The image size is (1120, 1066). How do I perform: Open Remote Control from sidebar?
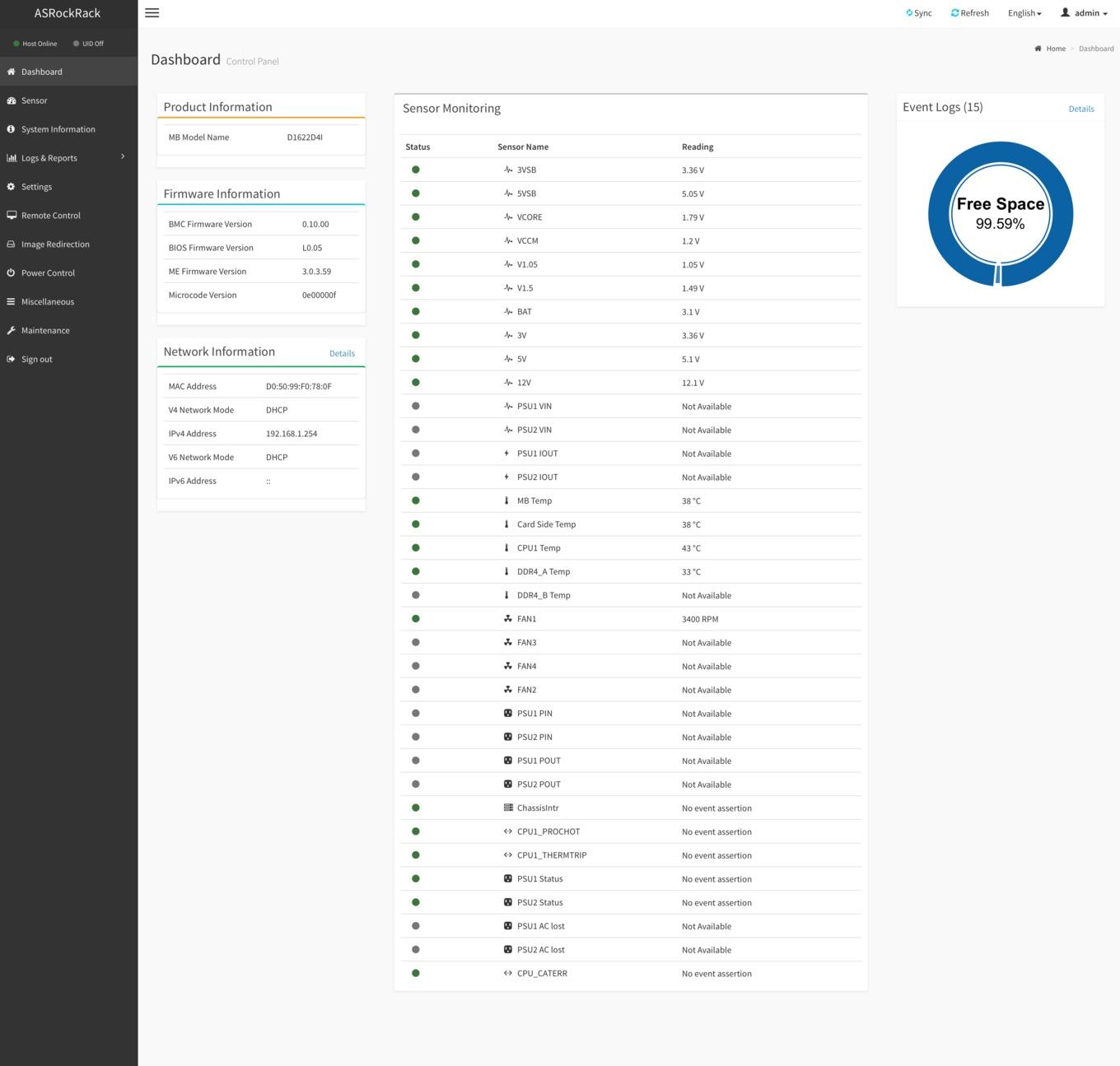coord(68,216)
